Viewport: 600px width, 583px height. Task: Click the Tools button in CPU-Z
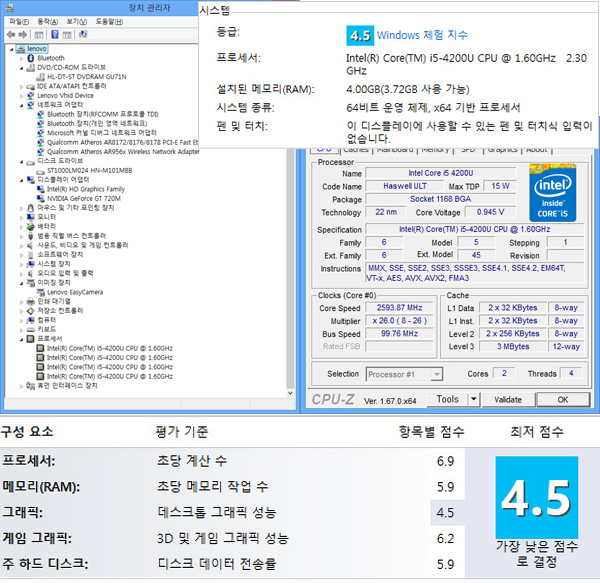447,399
